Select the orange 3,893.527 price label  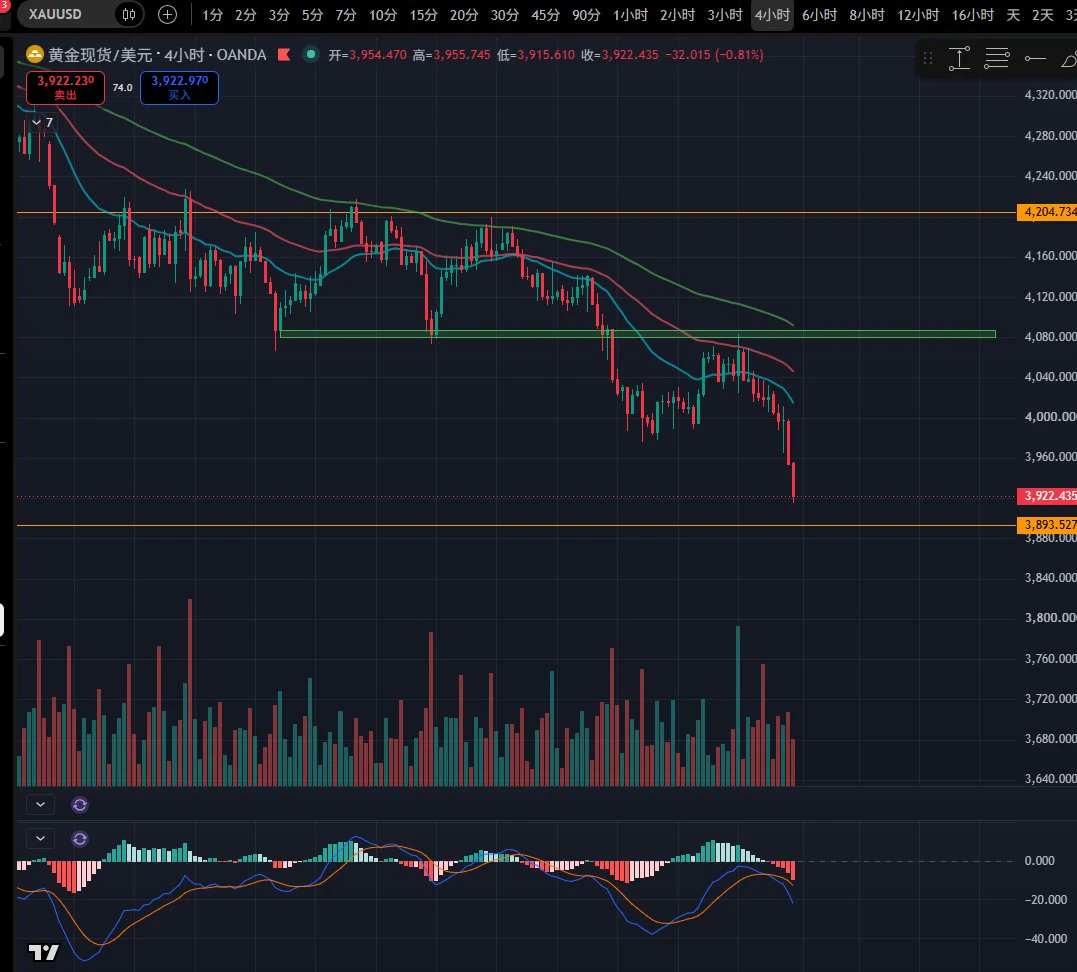(x=1047, y=525)
